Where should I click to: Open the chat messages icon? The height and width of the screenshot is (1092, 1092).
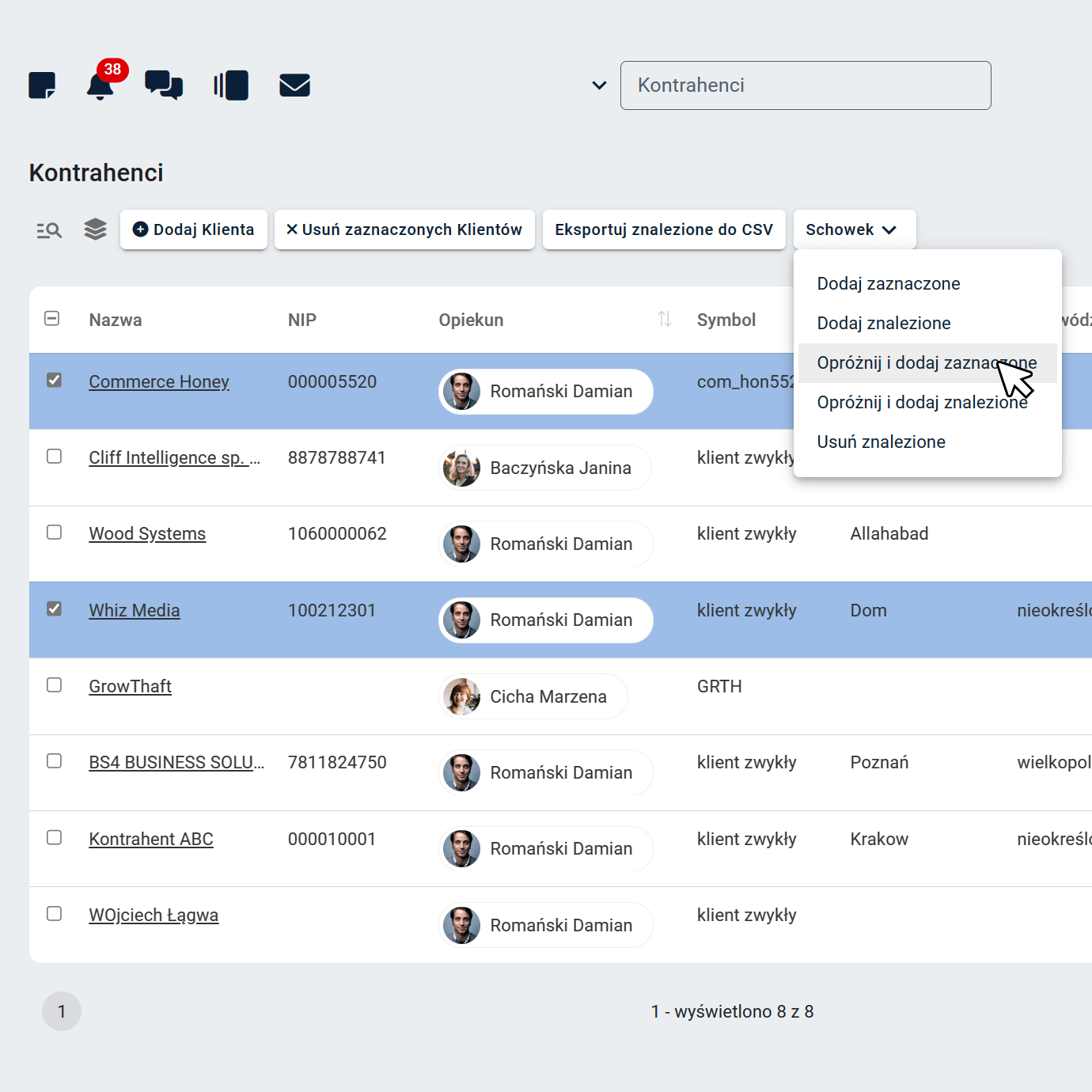164,85
